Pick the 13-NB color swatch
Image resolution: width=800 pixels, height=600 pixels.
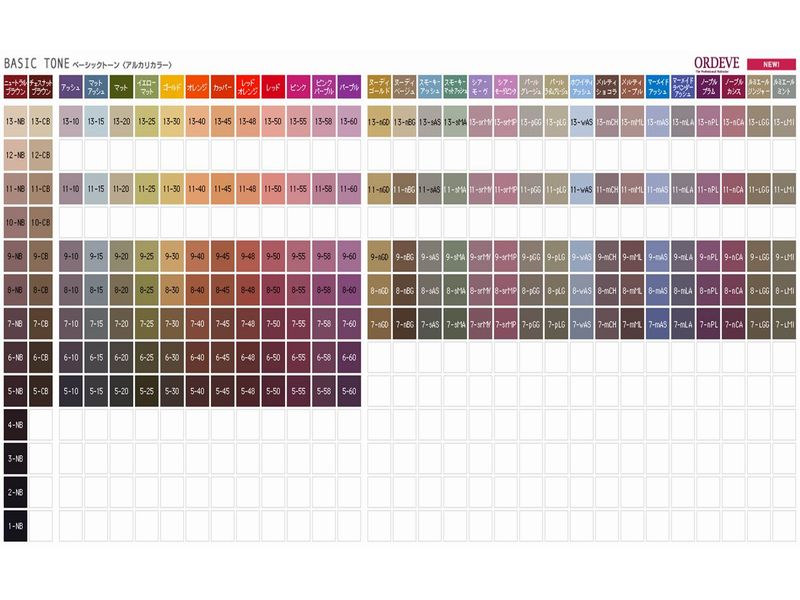[15, 121]
